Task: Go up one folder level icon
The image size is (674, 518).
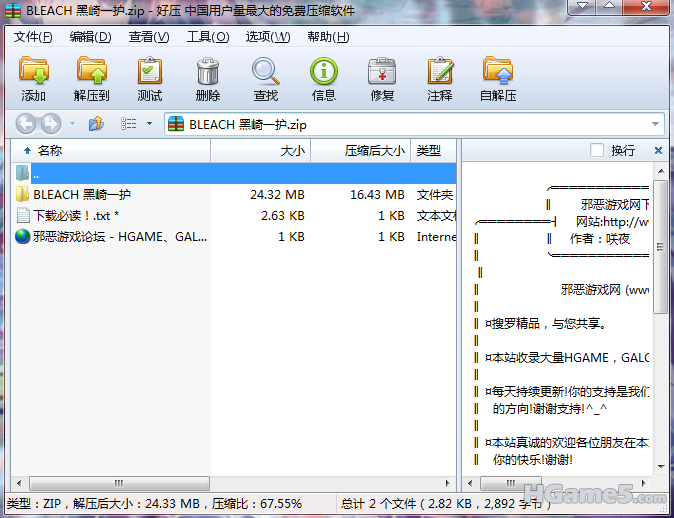Action: tap(97, 124)
